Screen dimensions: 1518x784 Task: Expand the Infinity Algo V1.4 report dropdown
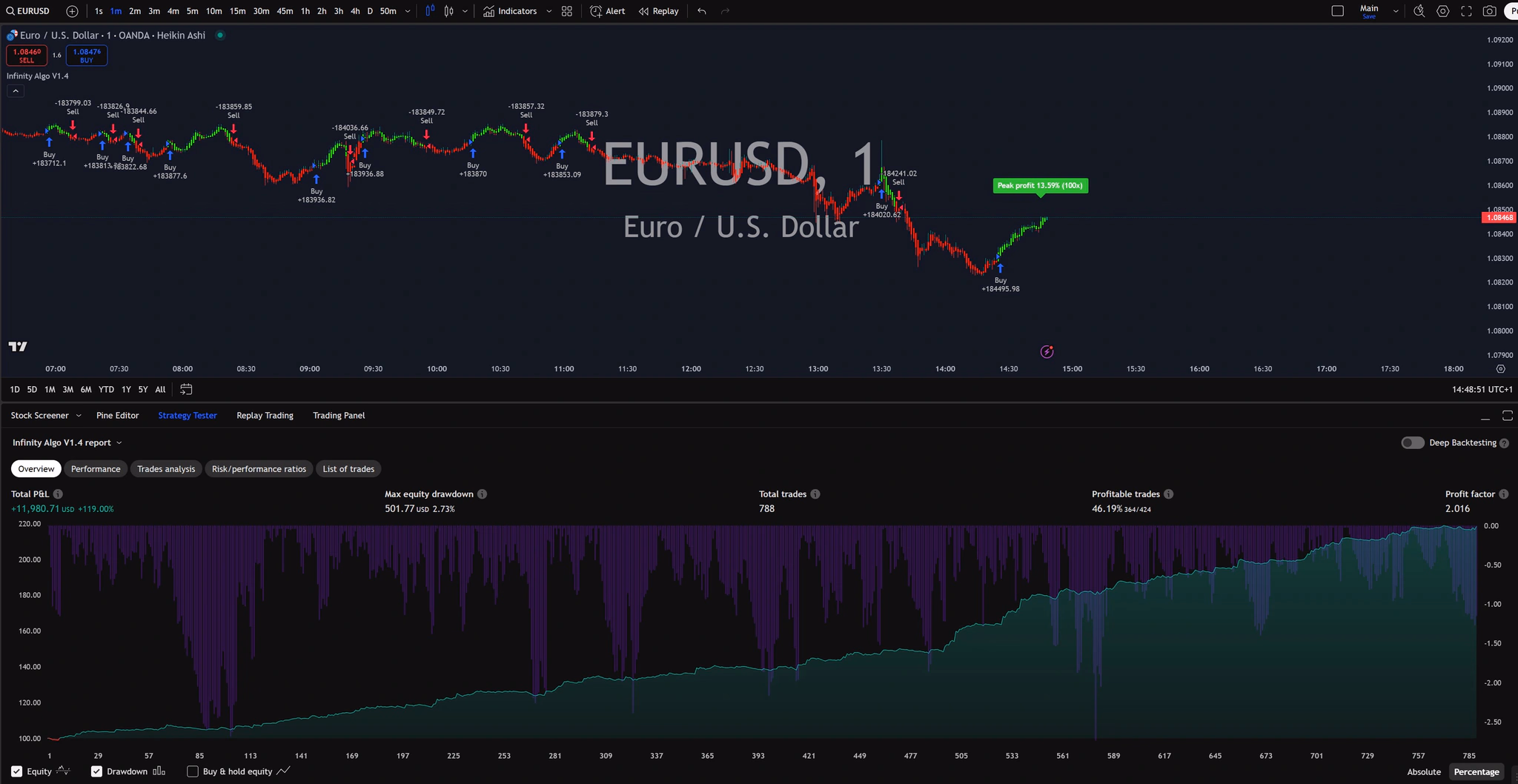(121, 442)
